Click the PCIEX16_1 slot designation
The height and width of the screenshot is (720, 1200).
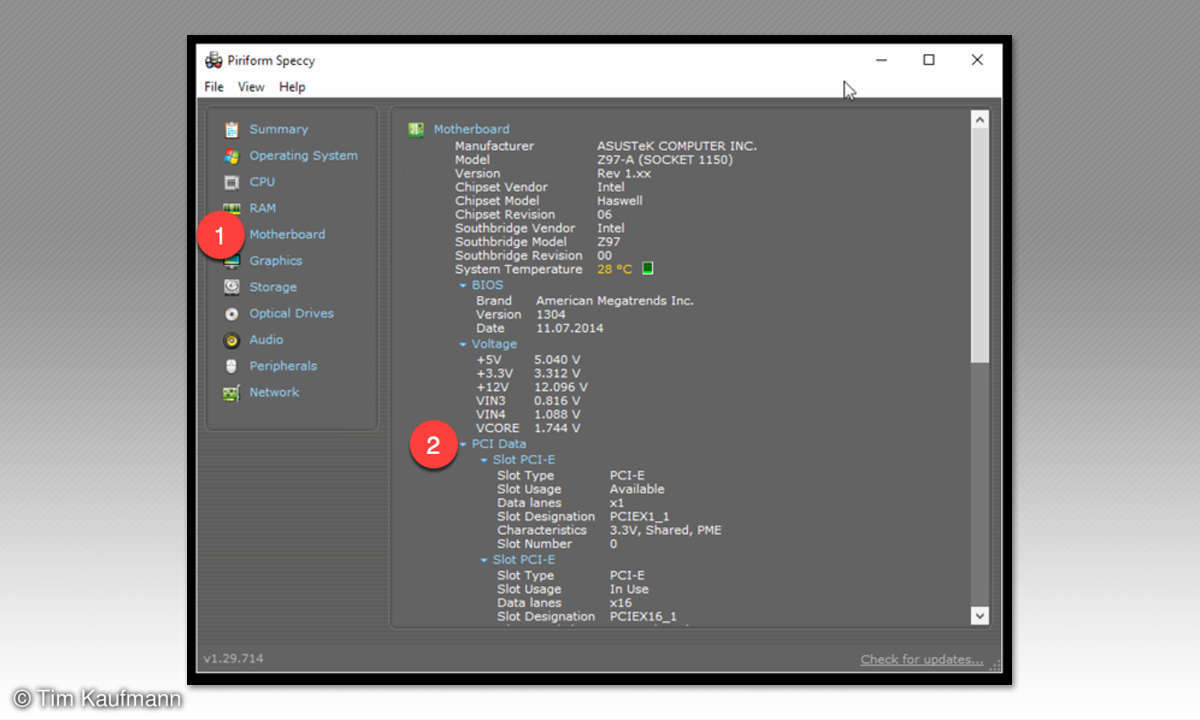click(643, 617)
